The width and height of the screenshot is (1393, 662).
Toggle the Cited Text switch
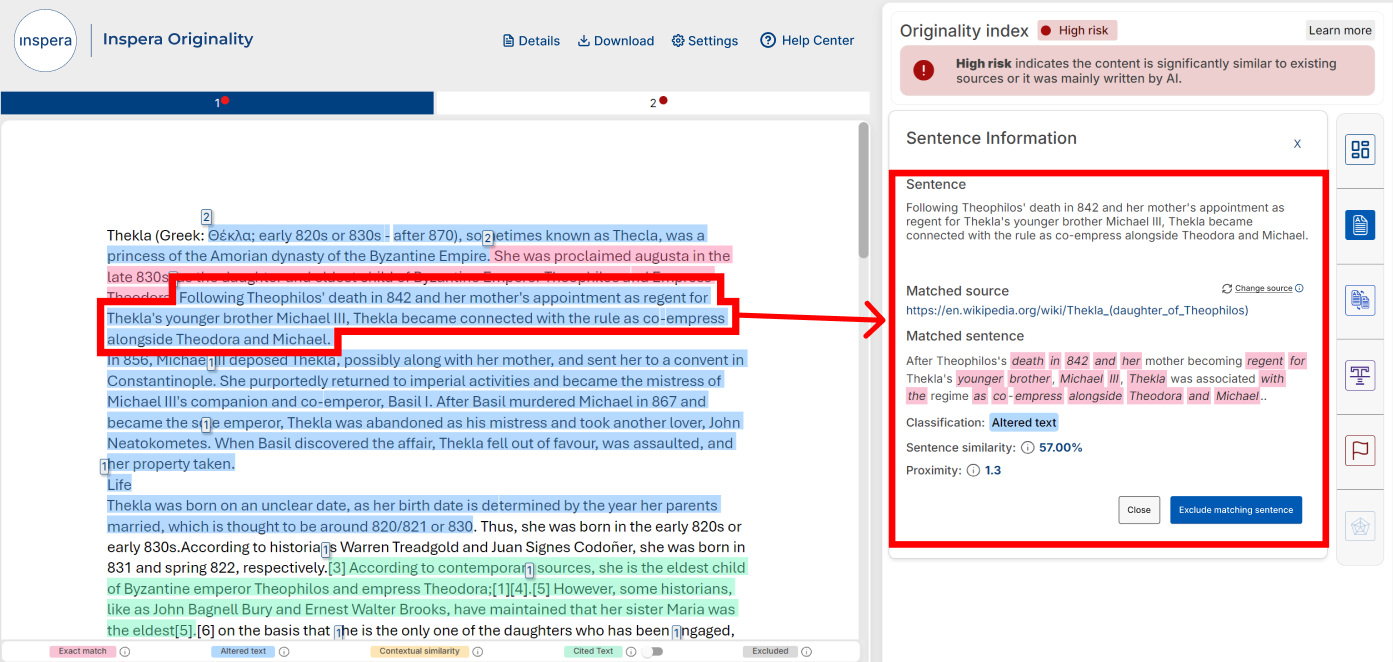[652, 651]
